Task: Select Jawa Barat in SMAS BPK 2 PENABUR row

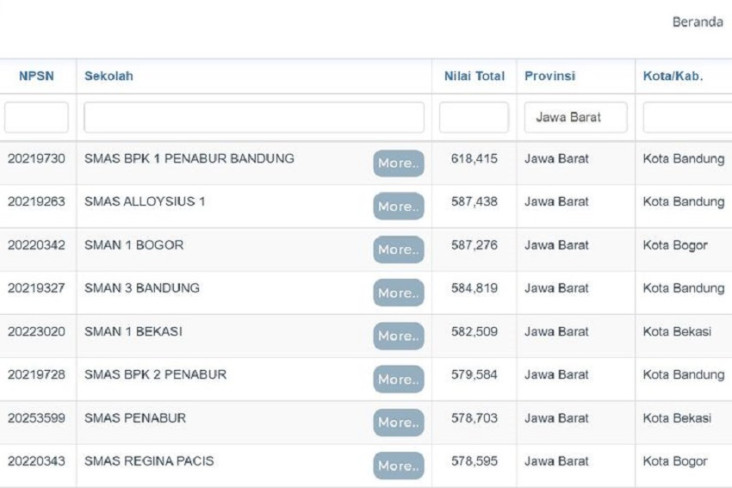Action: click(556, 375)
